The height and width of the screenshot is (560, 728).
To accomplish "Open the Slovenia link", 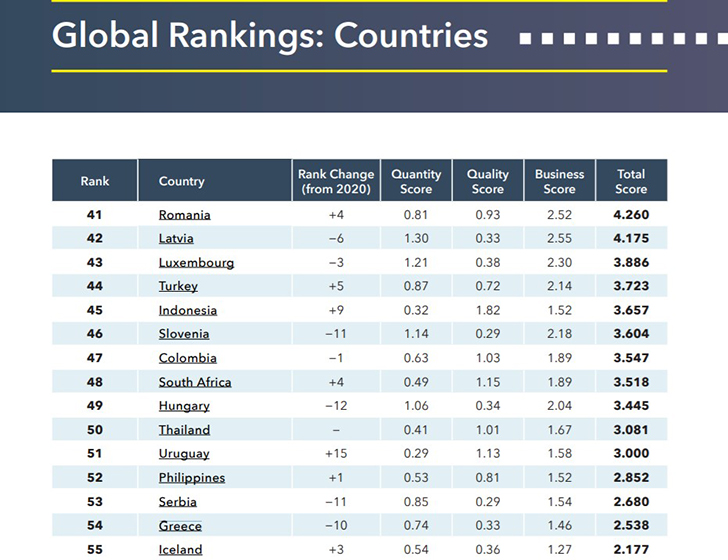I will coord(184,334).
